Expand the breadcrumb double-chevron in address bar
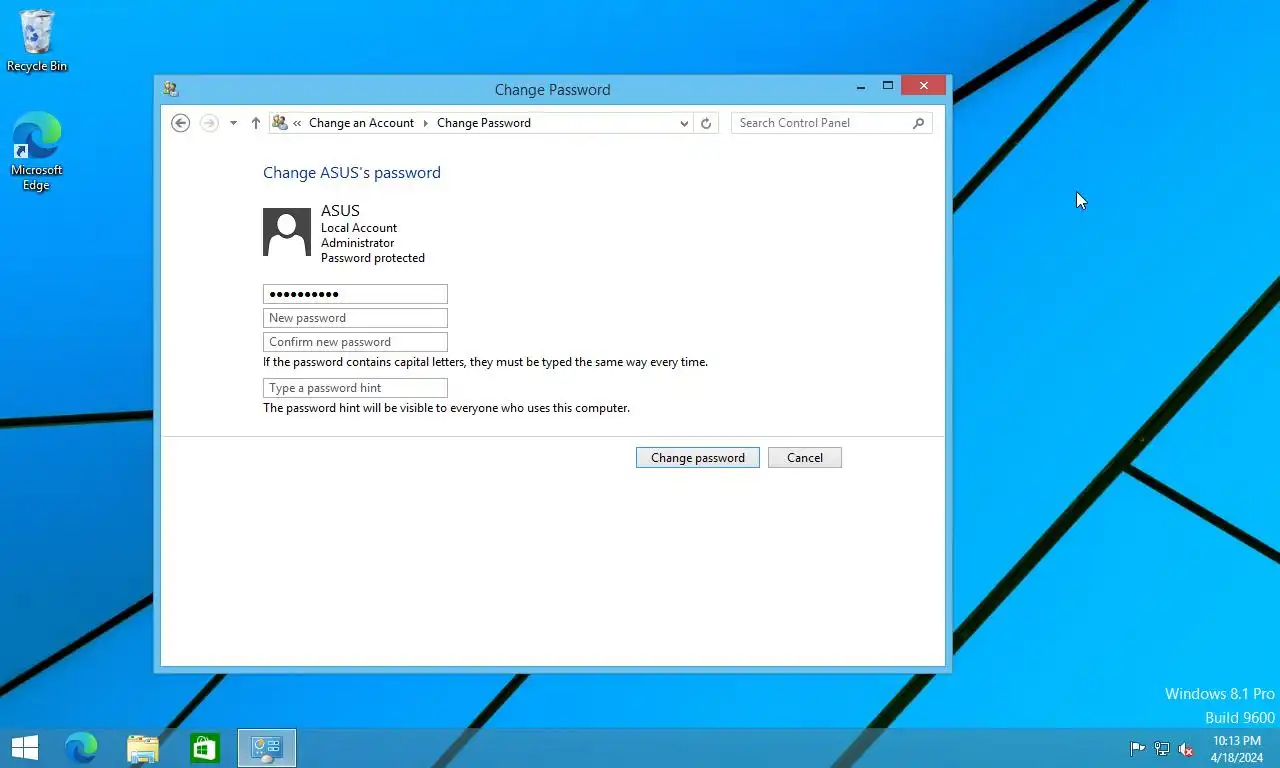The height and width of the screenshot is (768, 1280). [297, 123]
